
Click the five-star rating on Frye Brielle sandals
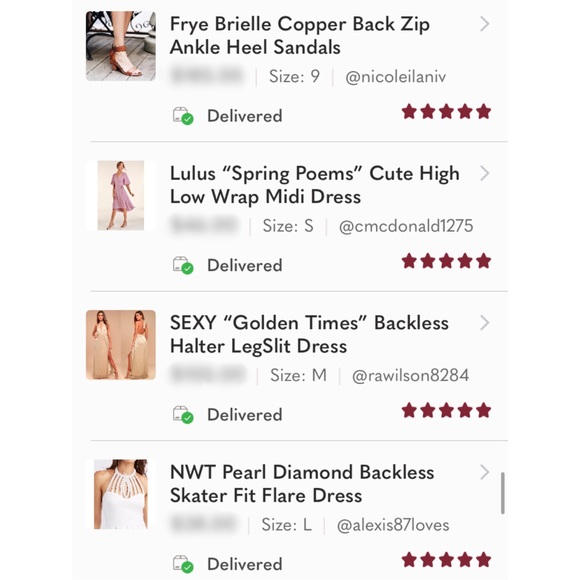pos(446,111)
